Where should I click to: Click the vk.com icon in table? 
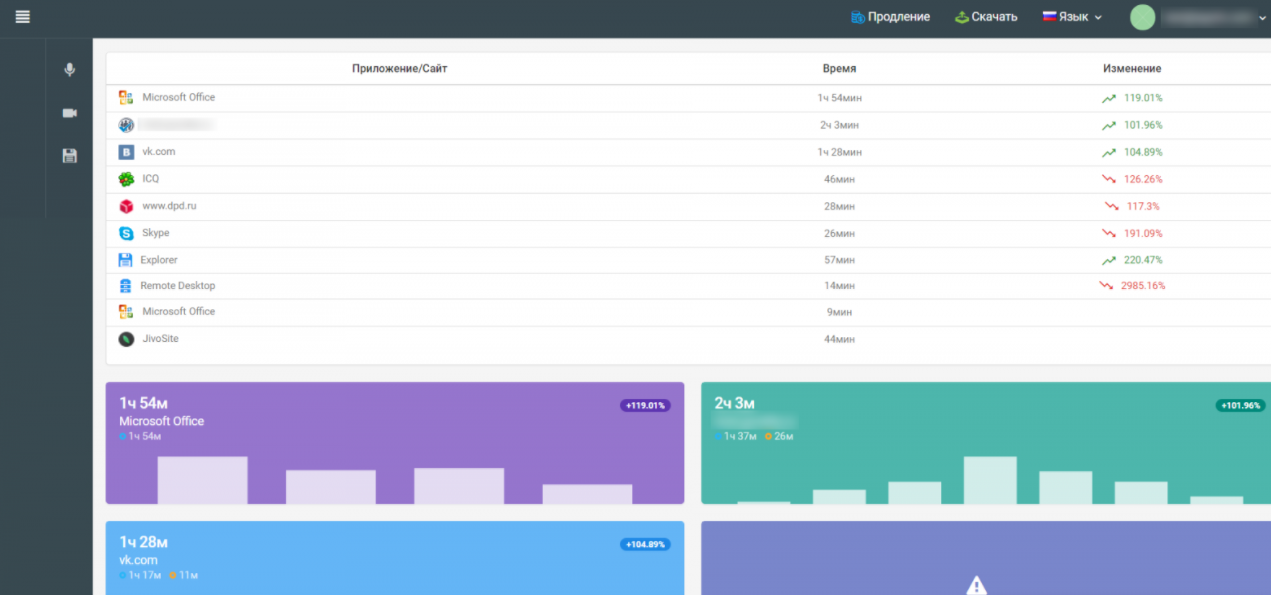click(x=126, y=152)
